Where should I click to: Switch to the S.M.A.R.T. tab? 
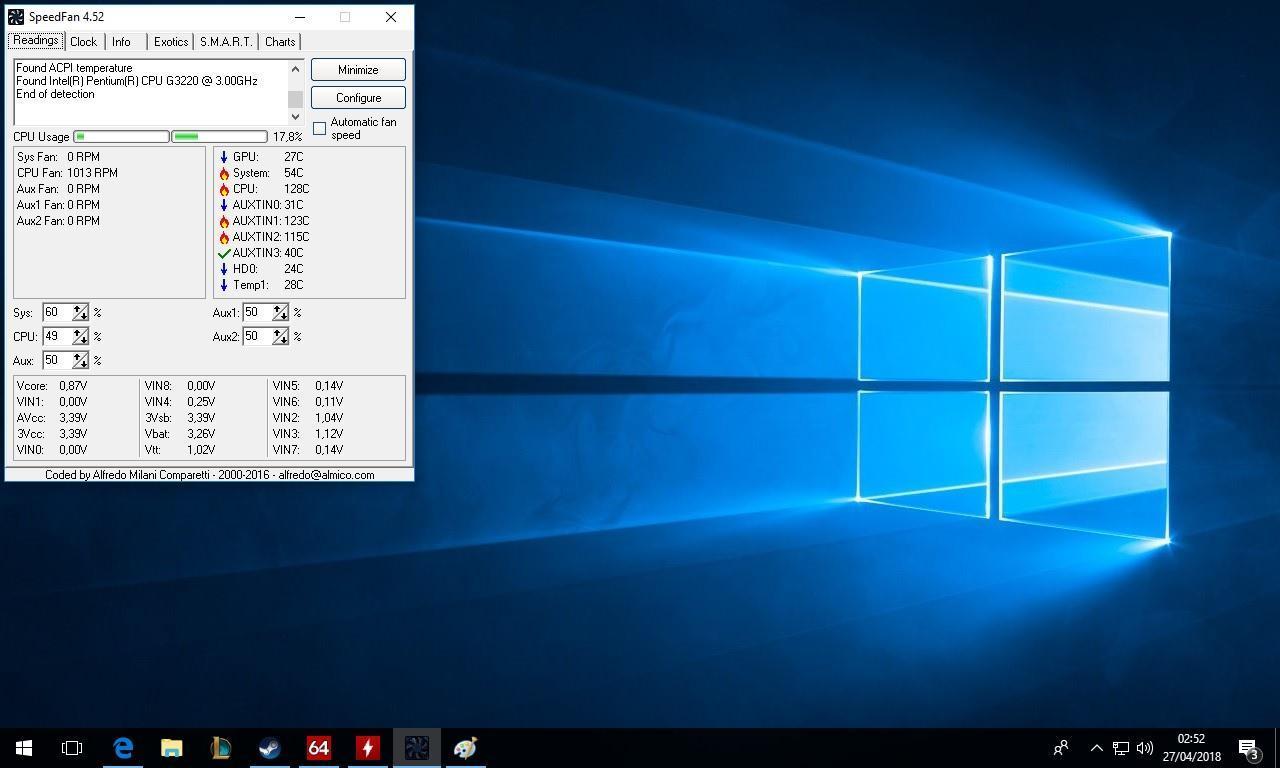[226, 42]
